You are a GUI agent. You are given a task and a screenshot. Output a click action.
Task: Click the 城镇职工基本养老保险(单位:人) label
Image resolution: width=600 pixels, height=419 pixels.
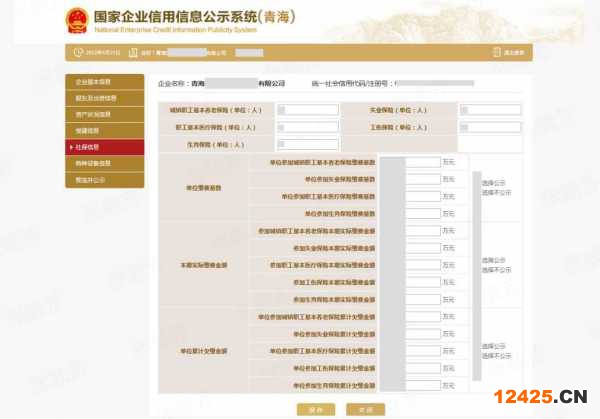pos(215,110)
